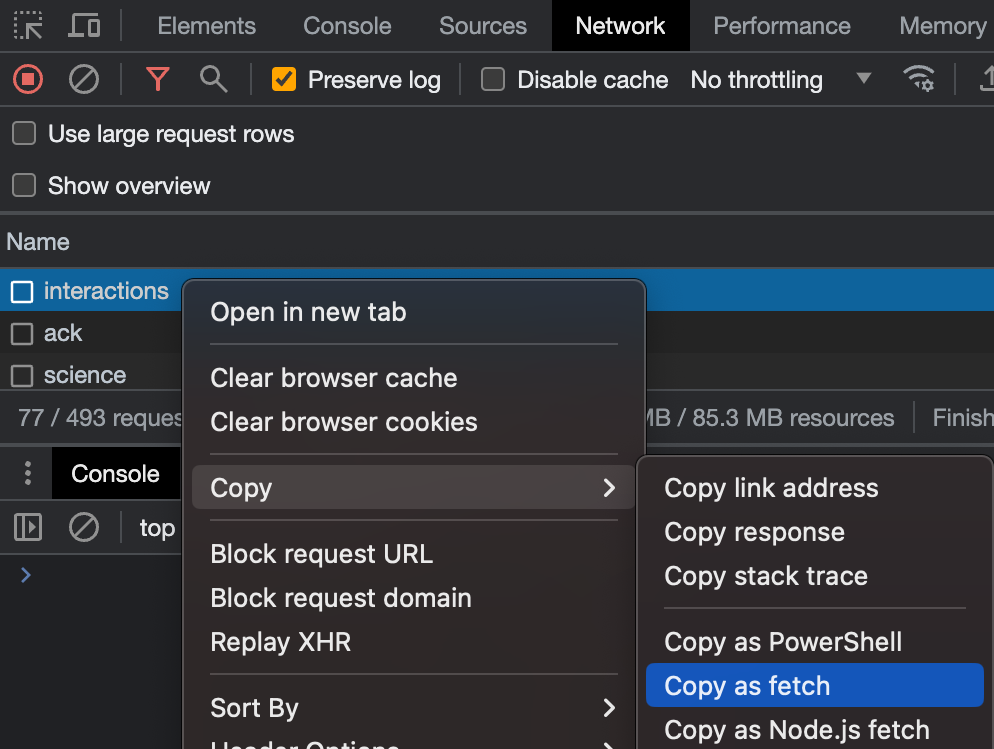
Task: Check the interactions request checkbox
Action: pos(22,291)
